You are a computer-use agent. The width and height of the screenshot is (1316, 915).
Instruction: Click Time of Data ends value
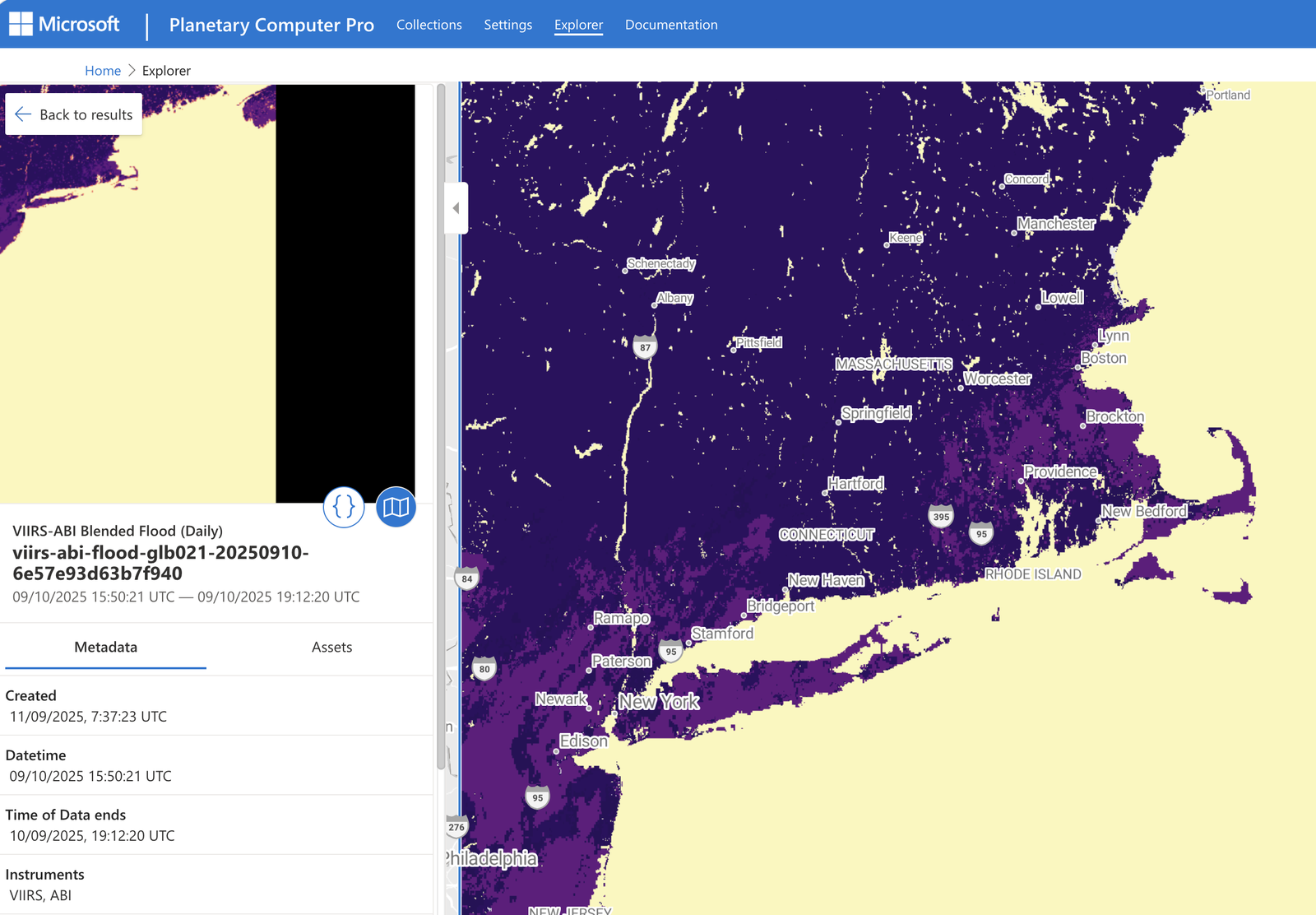pyautogui.click(x=92, y=836)
